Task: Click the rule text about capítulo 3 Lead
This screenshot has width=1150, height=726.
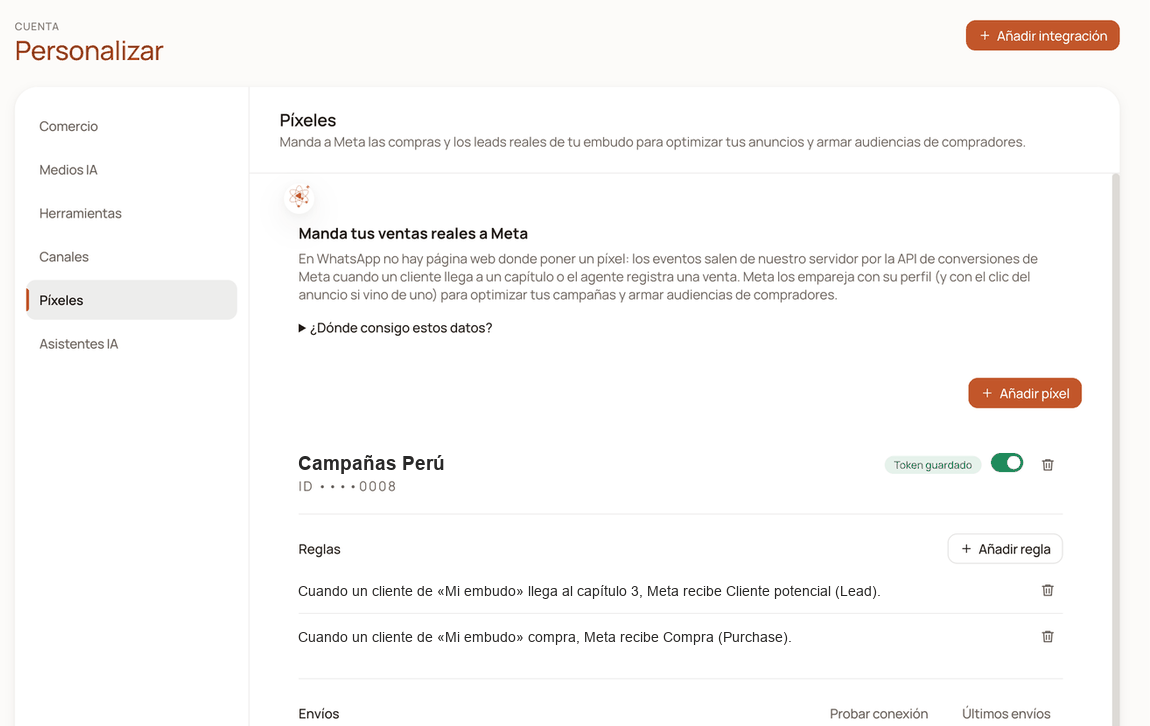Action: click(x=589, y=591)
